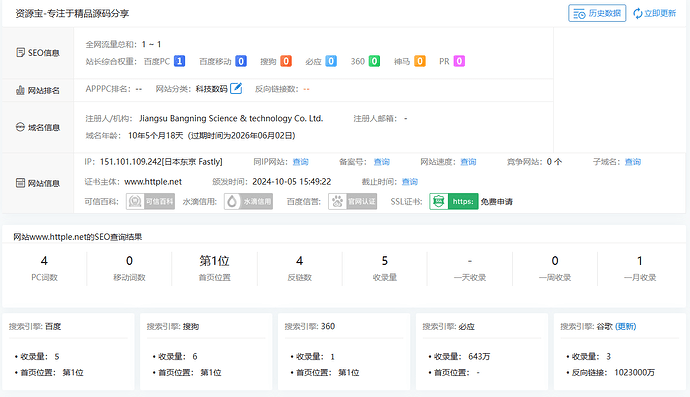
Task: Click the 百度信誉 官网认证 badge
Action: [352, 202]
